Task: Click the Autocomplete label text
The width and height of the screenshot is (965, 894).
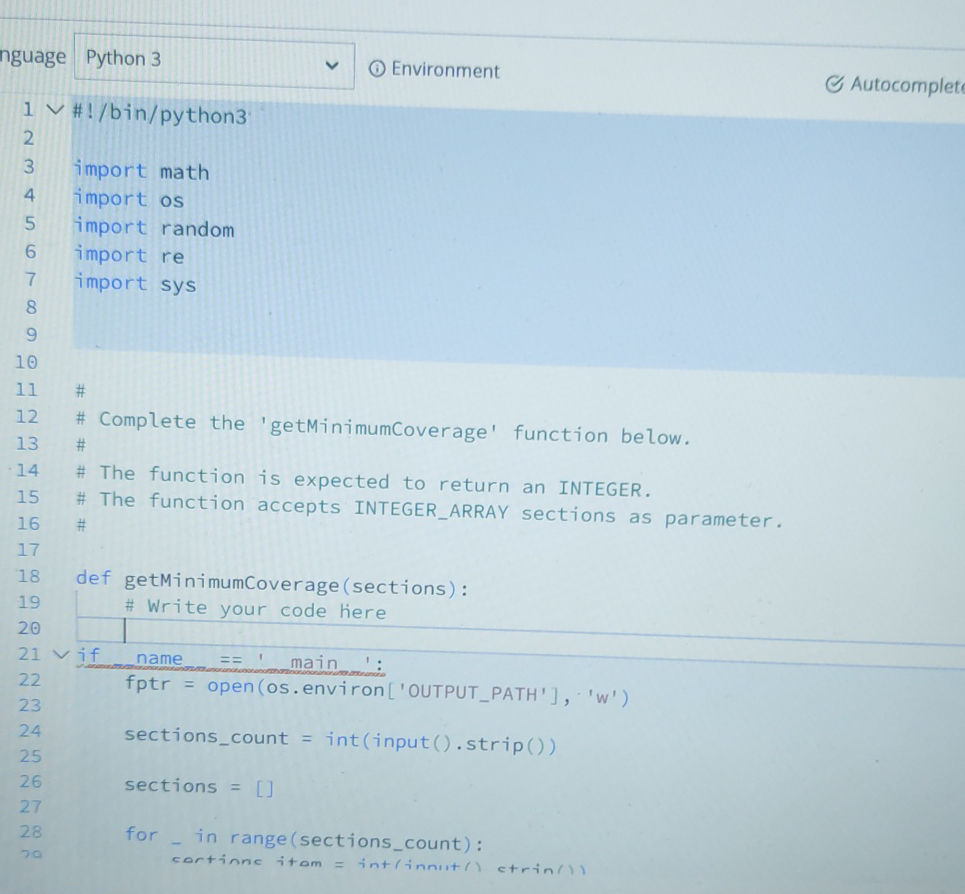Action: [x=904, y=86]
